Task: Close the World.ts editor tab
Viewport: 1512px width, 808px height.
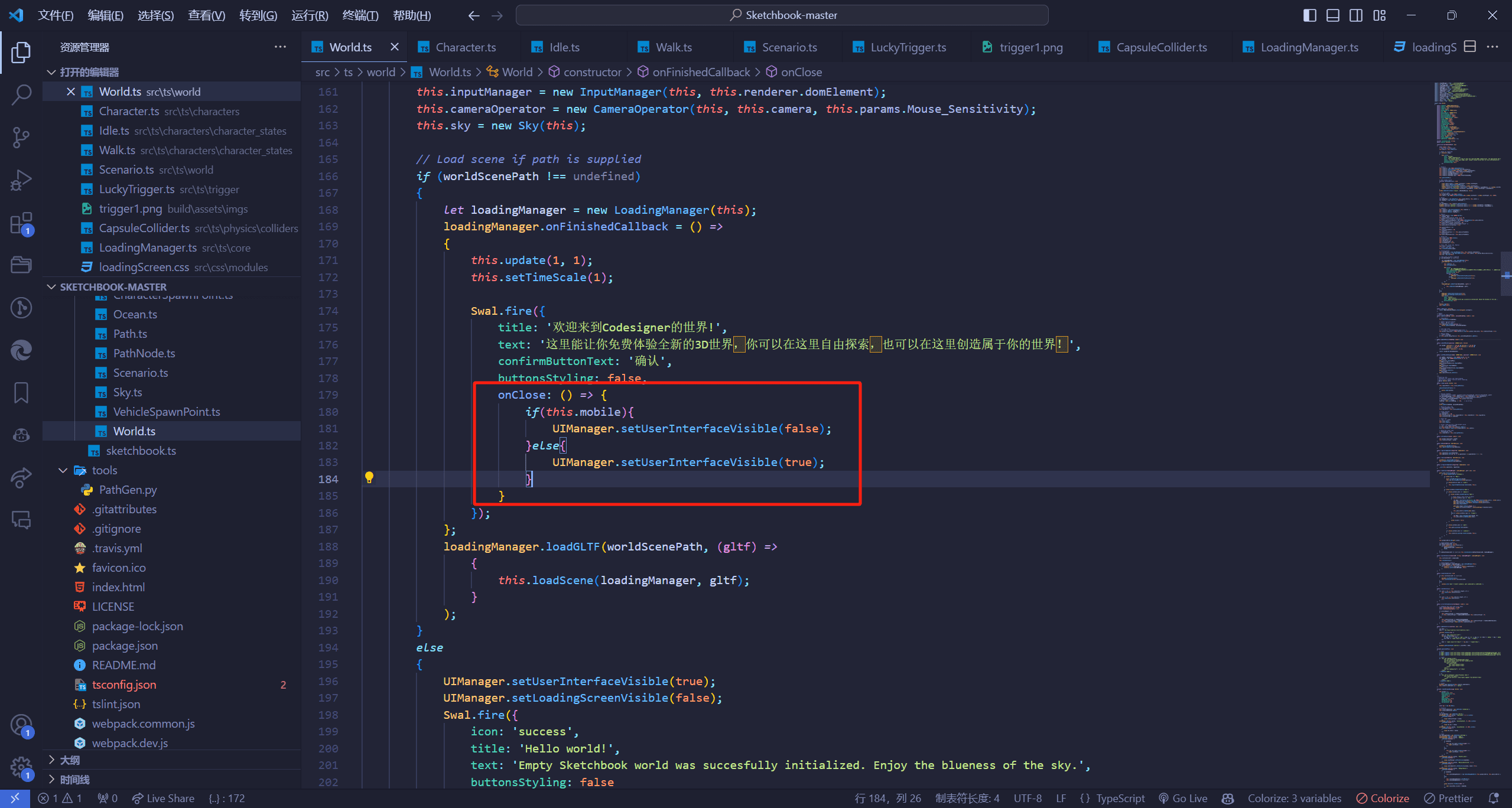Action: 395,47
